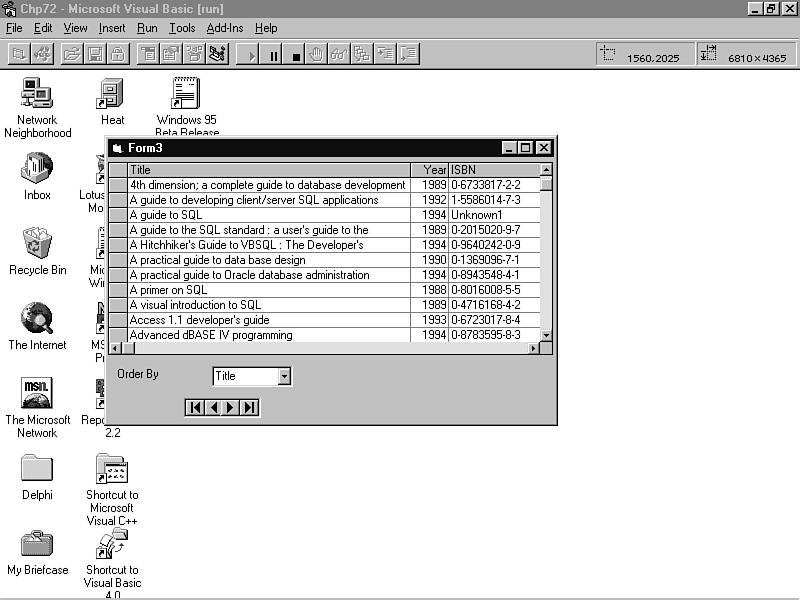
Task: Click the Break (pause) toolbar button
Action: click(x=274, y=55)
